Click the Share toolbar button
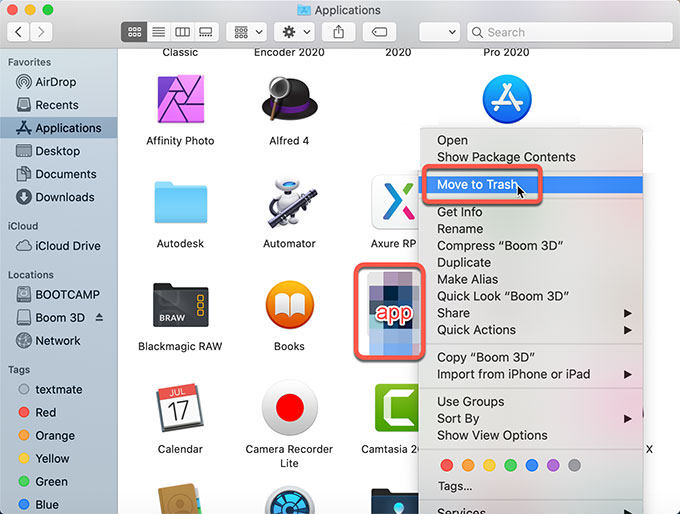 [339, 32]
